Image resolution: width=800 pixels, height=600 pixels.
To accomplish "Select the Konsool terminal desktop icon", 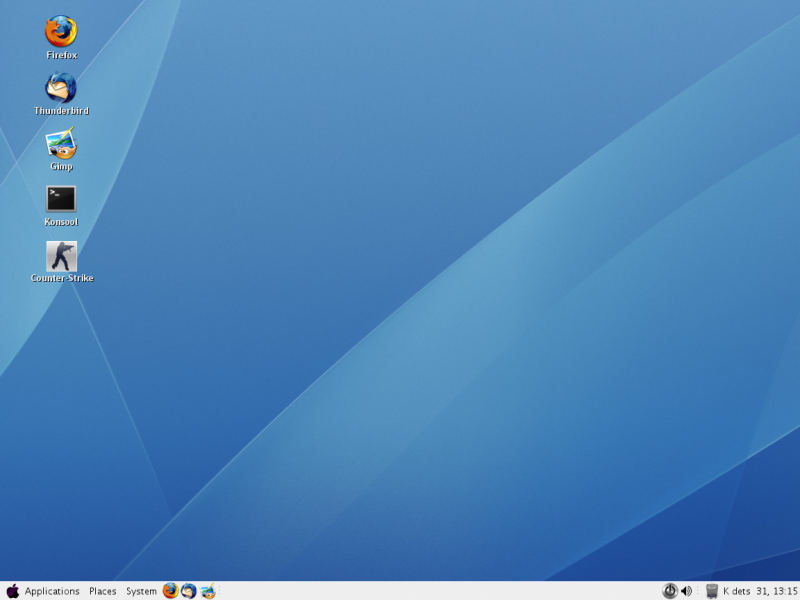I will (x=61, y=198).
